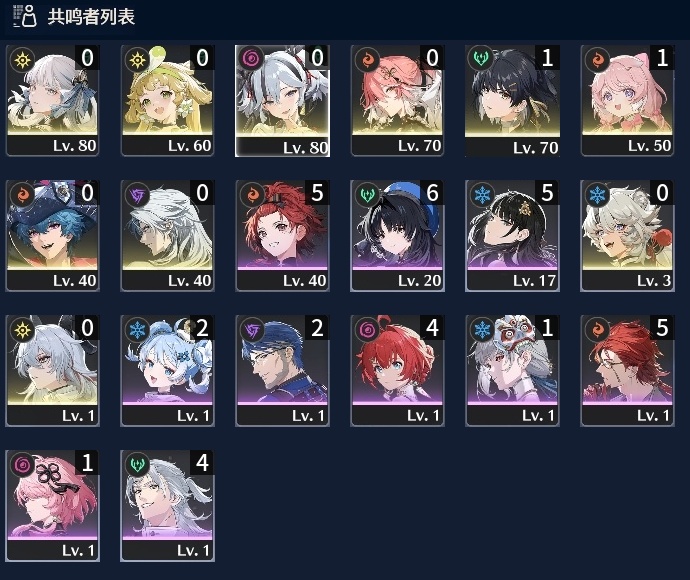
Task: Click the Spectro sun icon on the Lv. 1 horned character
Action: click(22, 329)
